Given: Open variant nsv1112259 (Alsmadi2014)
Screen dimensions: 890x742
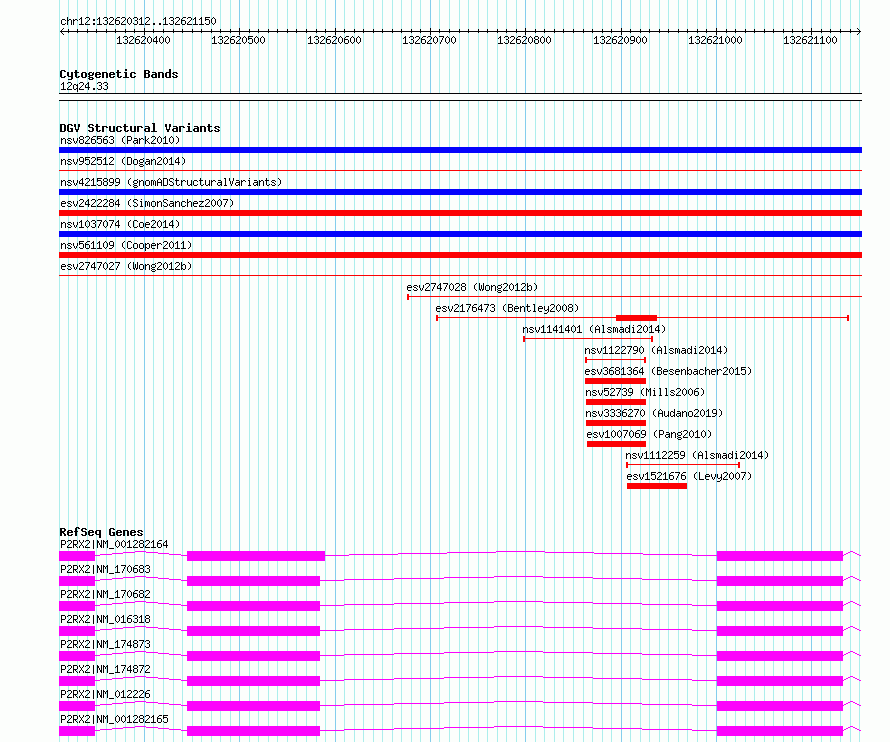Looking at the screenshot, I should [x=697, y=455].
